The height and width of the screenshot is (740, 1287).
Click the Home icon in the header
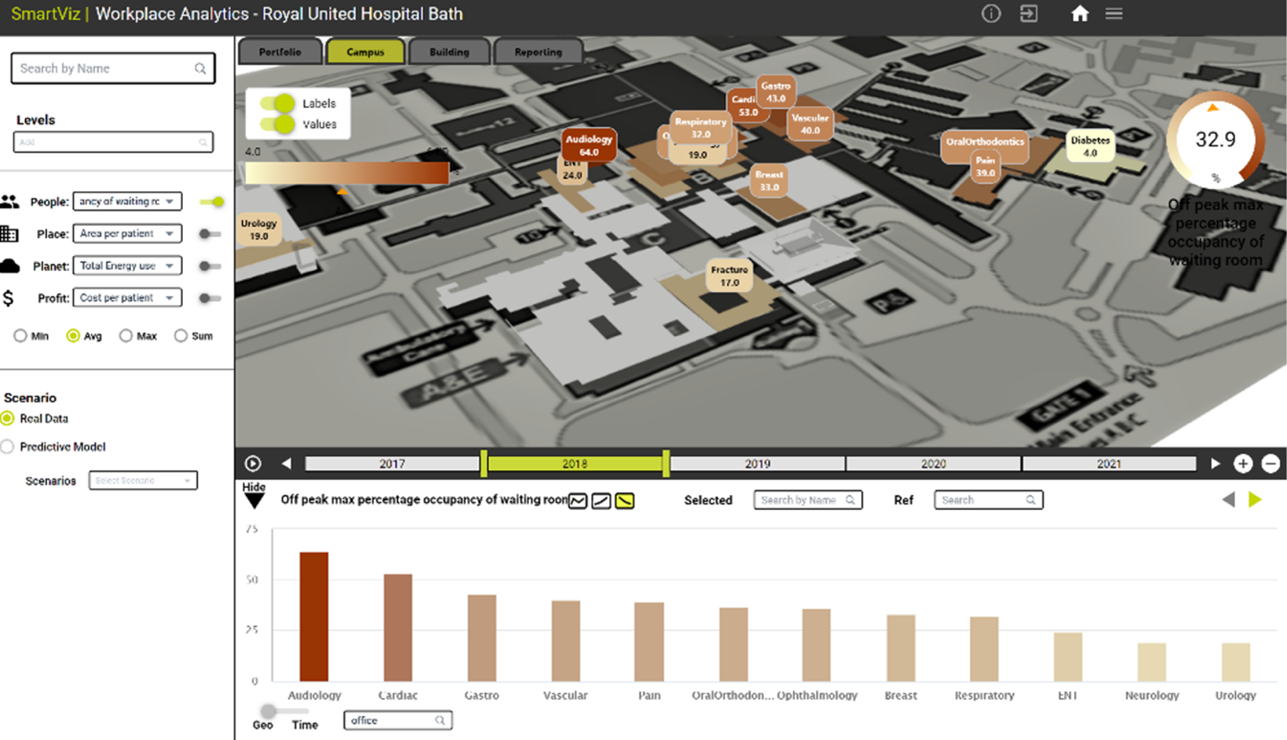point(1080,13)
